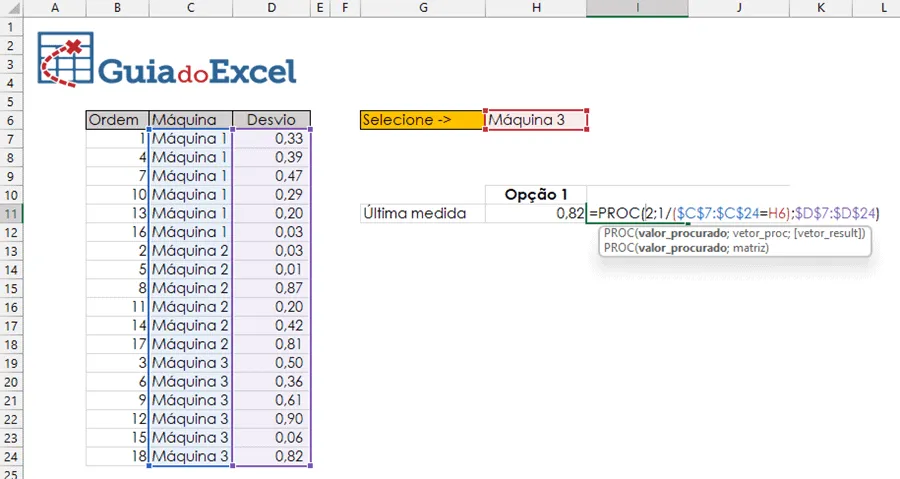Image resolution: width=900 pixels, height=479 pixels.
Task: Select Desvio cell with value 0,36
Action: click(271, 381)
